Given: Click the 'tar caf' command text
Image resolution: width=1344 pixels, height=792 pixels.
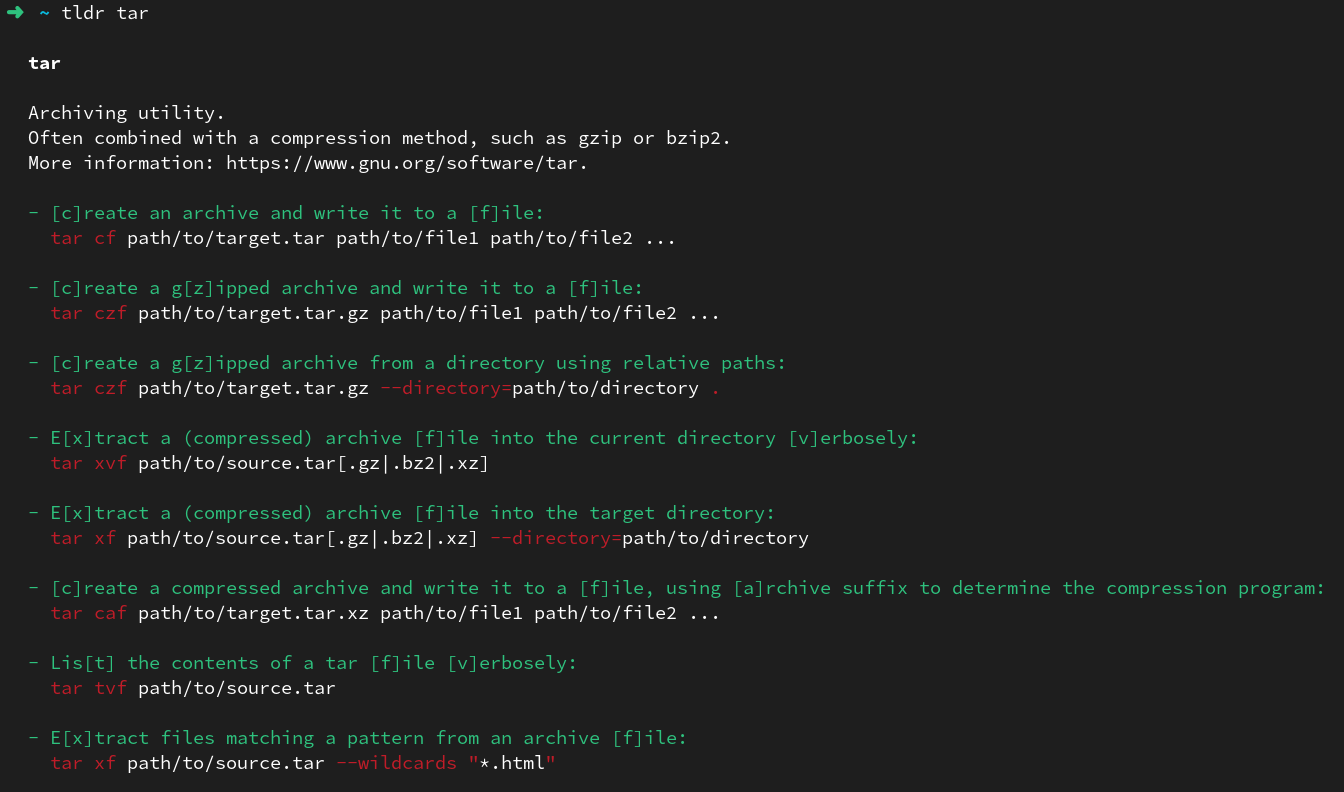Looking at the screenshot, I should 89,613.
